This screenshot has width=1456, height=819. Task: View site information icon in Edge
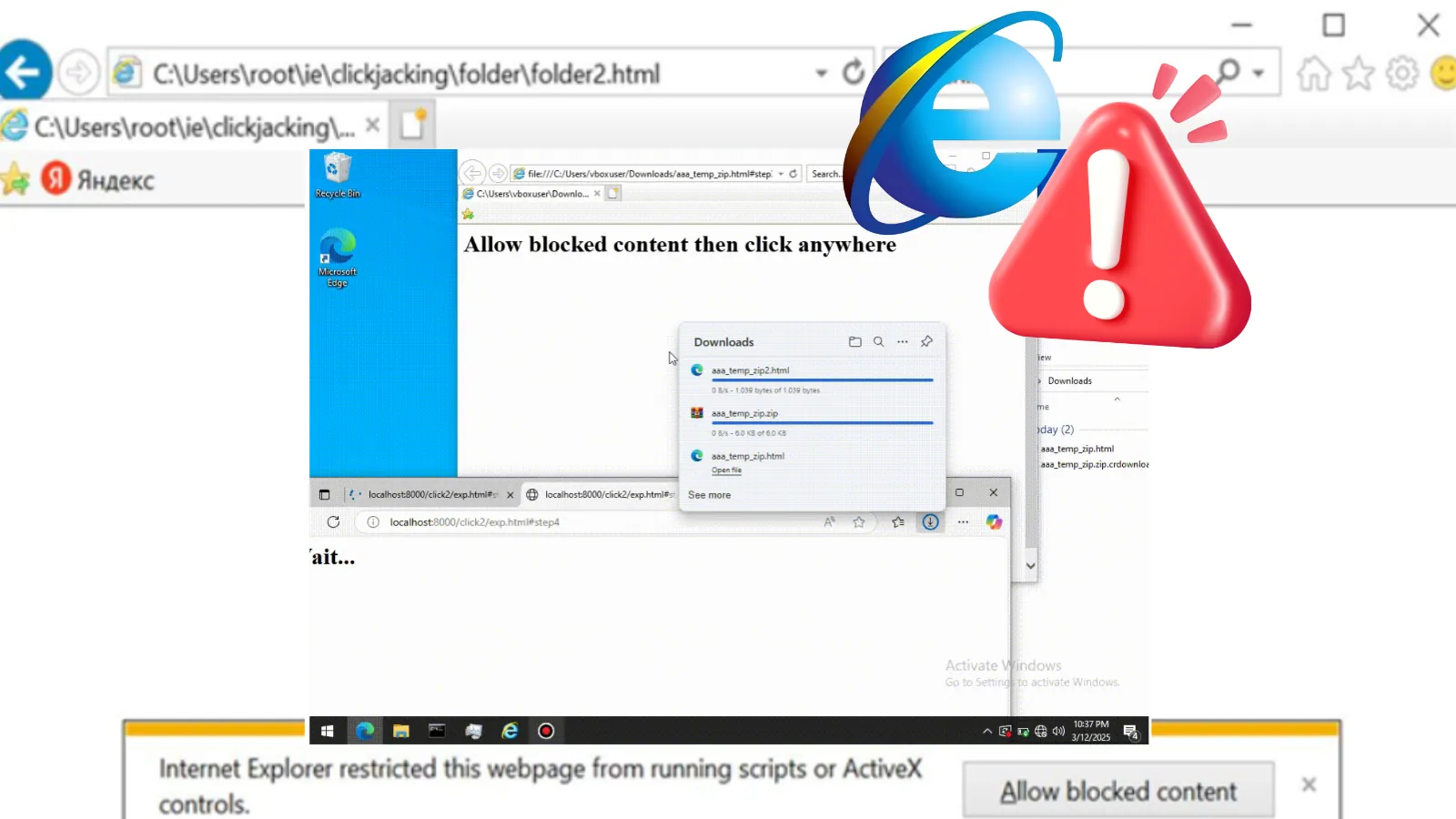(372, 522)
